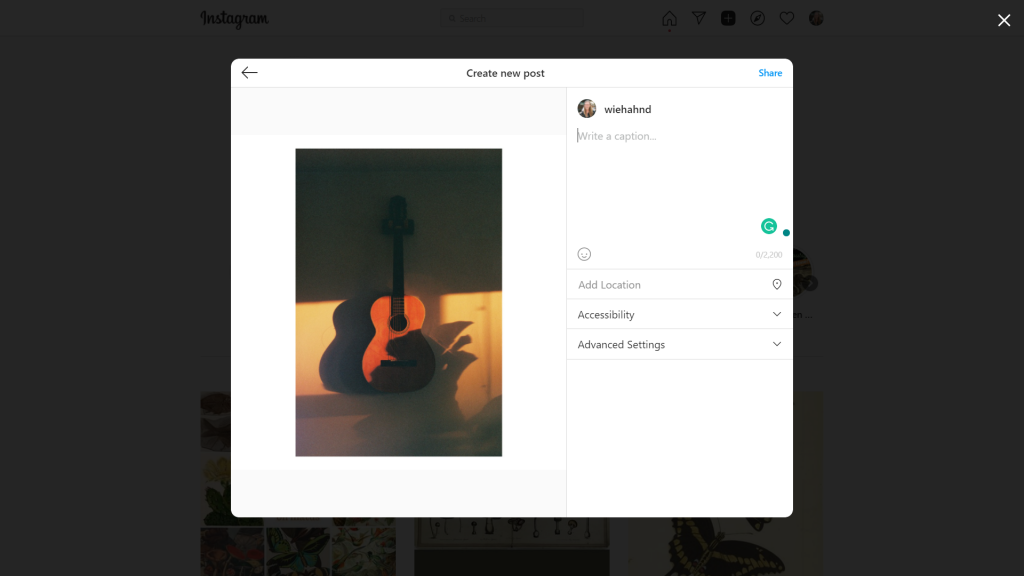Click the green Grammarly icon

[x=769, y=226]
